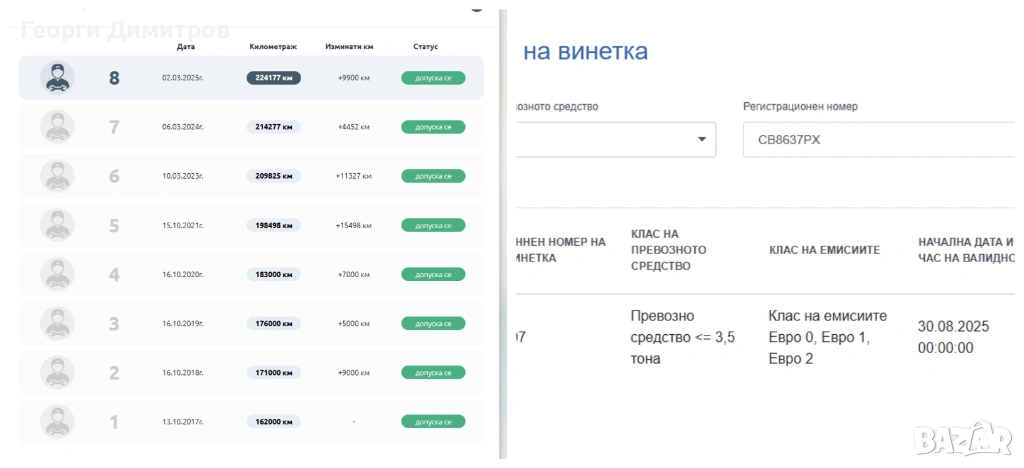Click 'Превозно средство <= 3,5 тона' cell
1024x468 pixels.
pyautogui.click(x=682, y=337)
